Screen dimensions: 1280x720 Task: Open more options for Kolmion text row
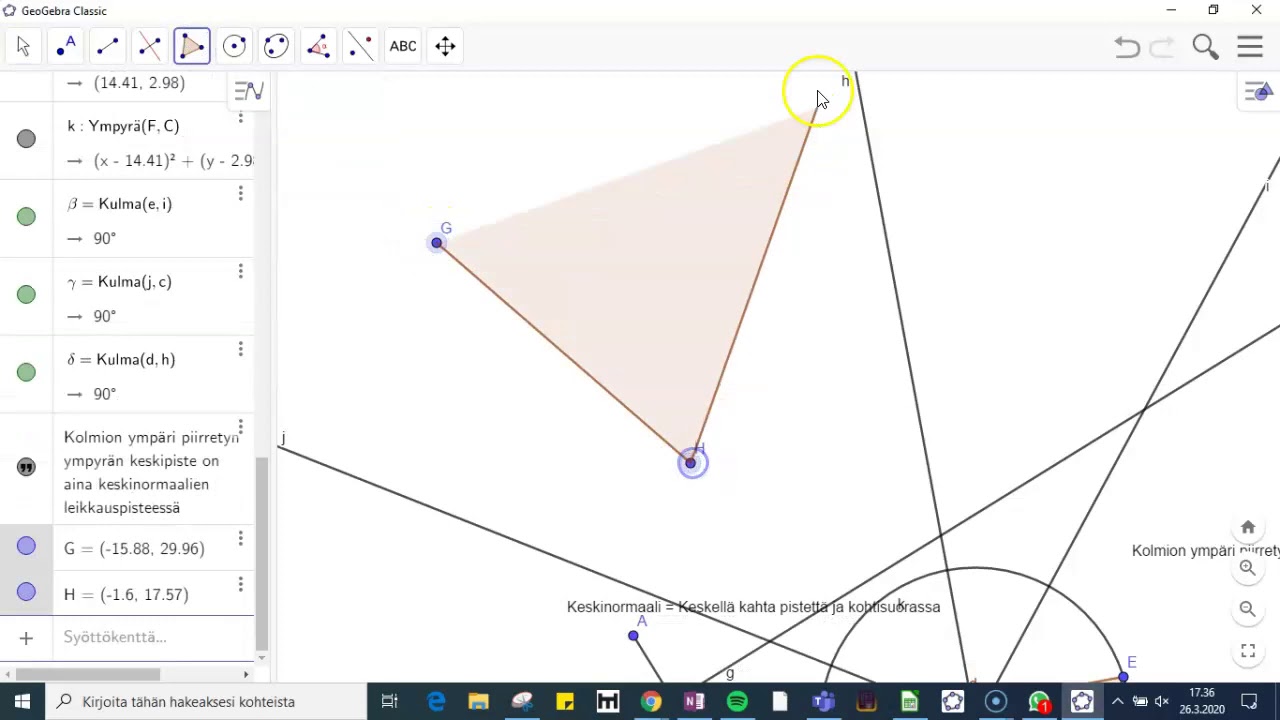[x=240, y=427]
